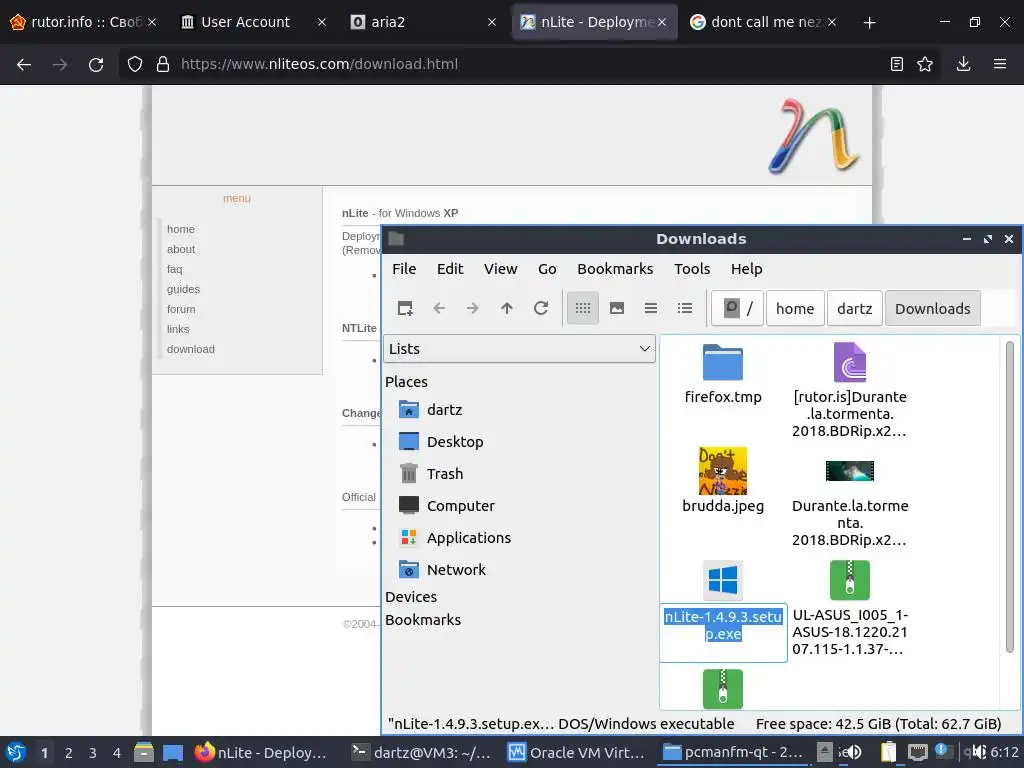1024x768 pixels.
Task: Switch to the aria2 browser tab
Action: coord(423,22)
